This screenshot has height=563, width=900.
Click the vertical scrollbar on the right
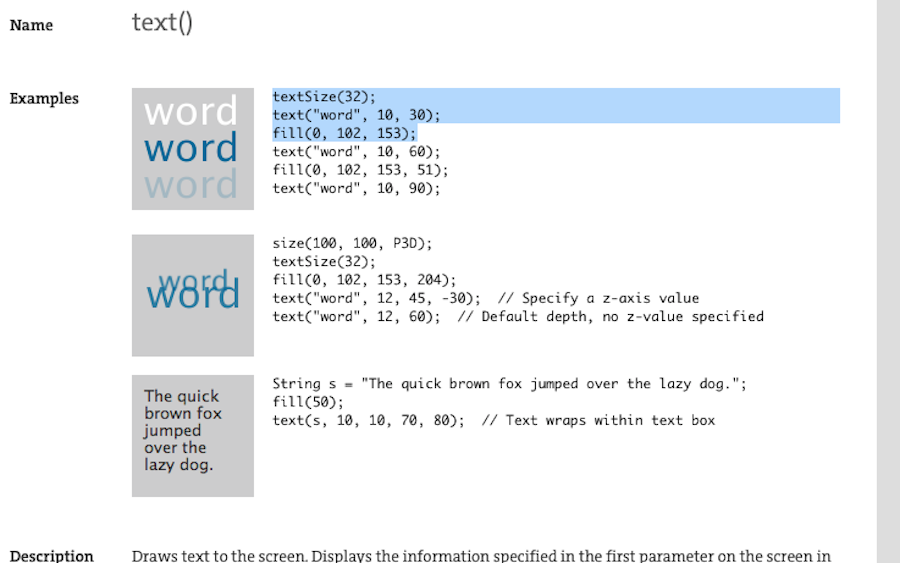click(888, 281)
